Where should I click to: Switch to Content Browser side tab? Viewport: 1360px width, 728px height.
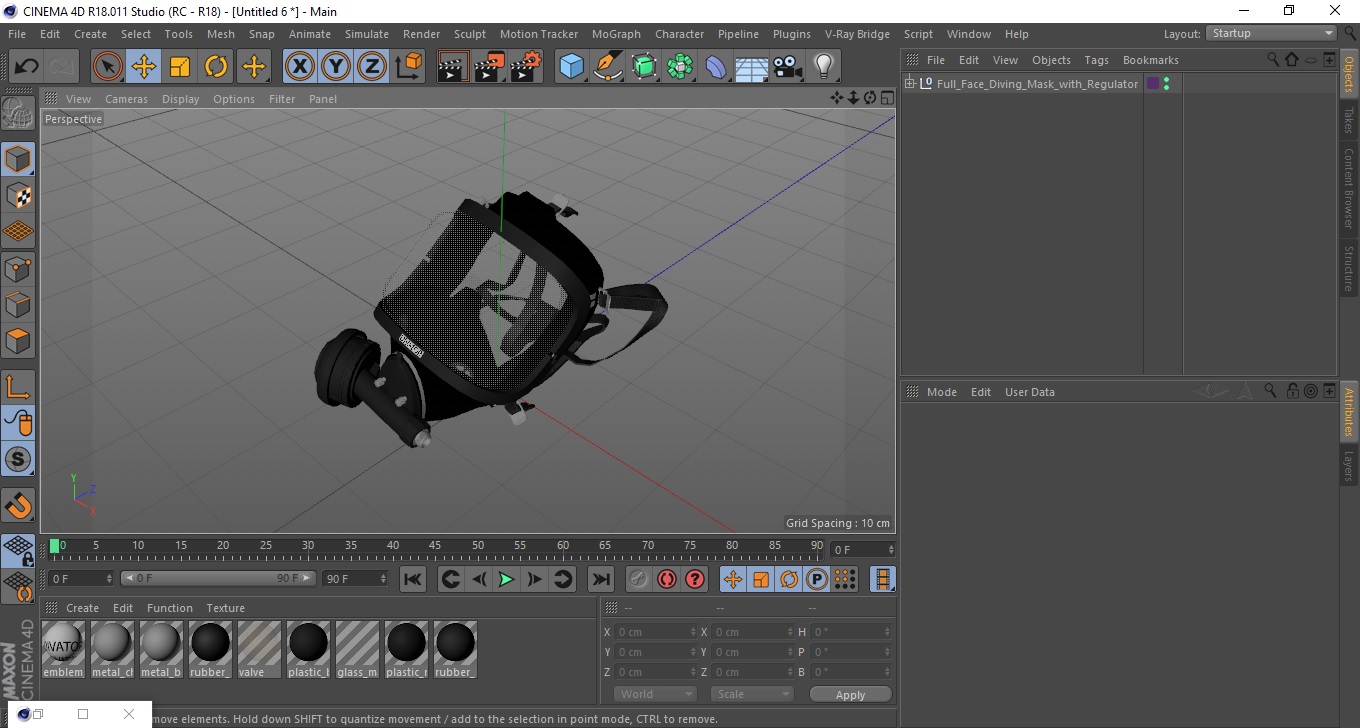pyautogui.click(x=1349, y=189)
